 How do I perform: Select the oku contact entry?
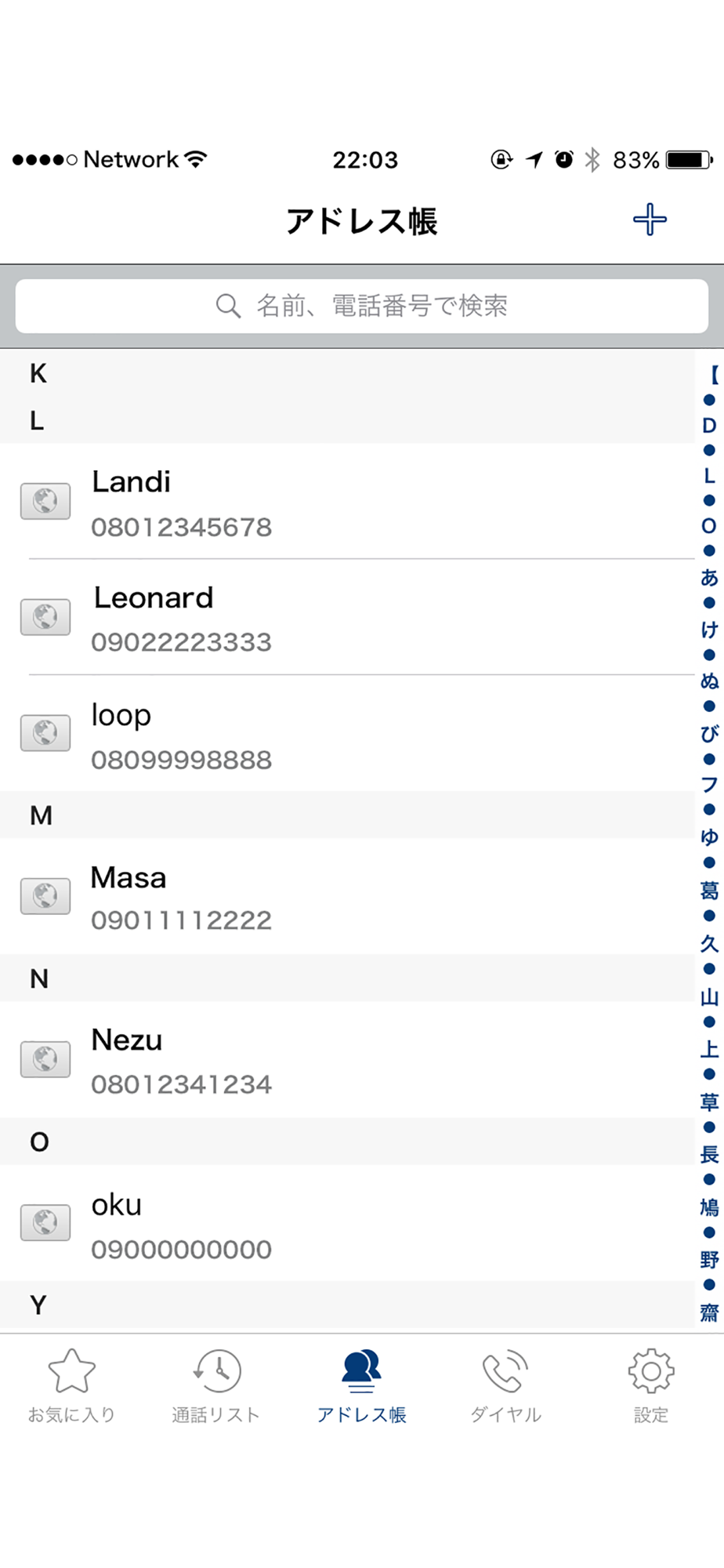click(x=347, y=1223)
